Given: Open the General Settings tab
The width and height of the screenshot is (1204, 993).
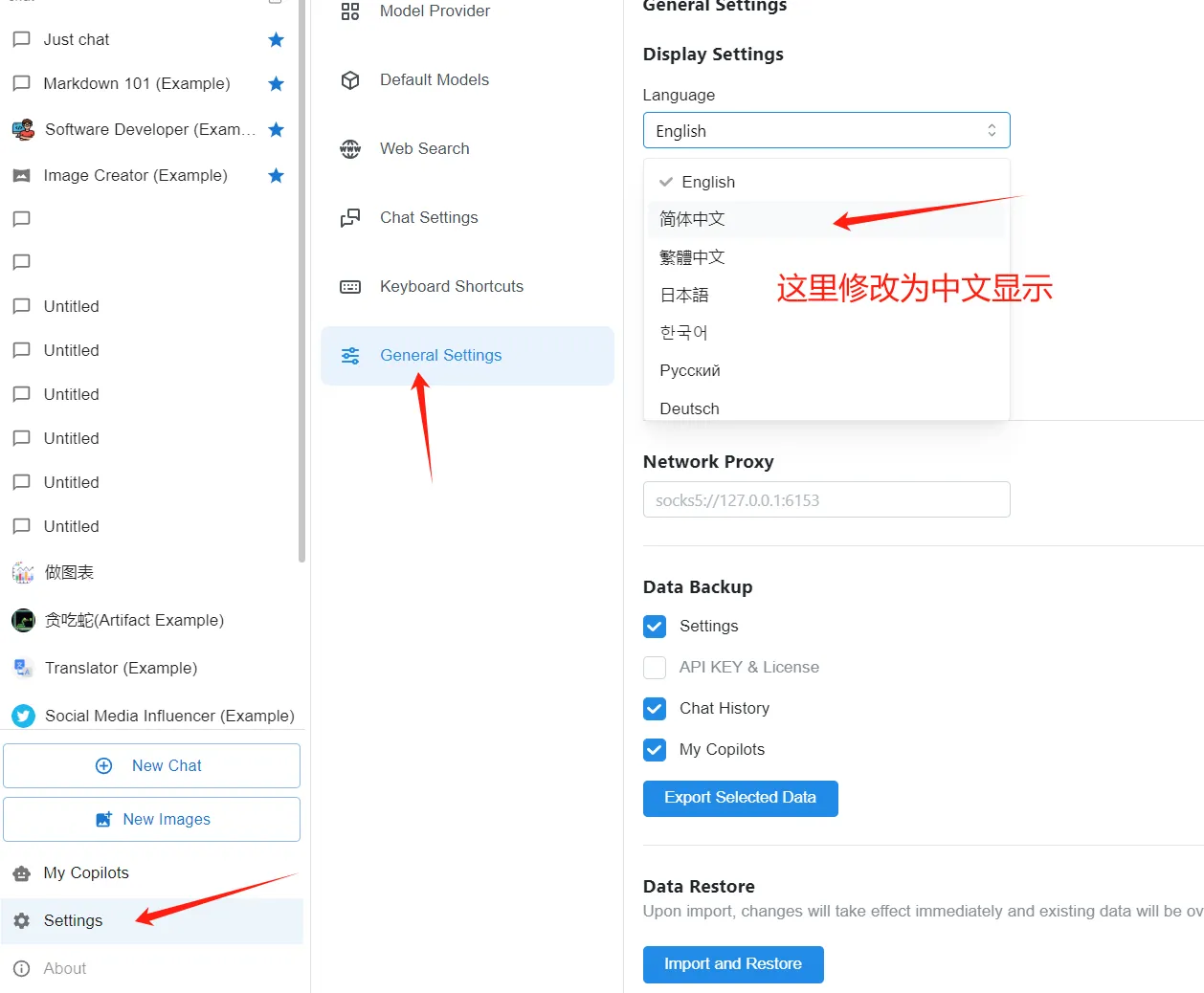Looking at the screenshot, I should pos(440,356).
